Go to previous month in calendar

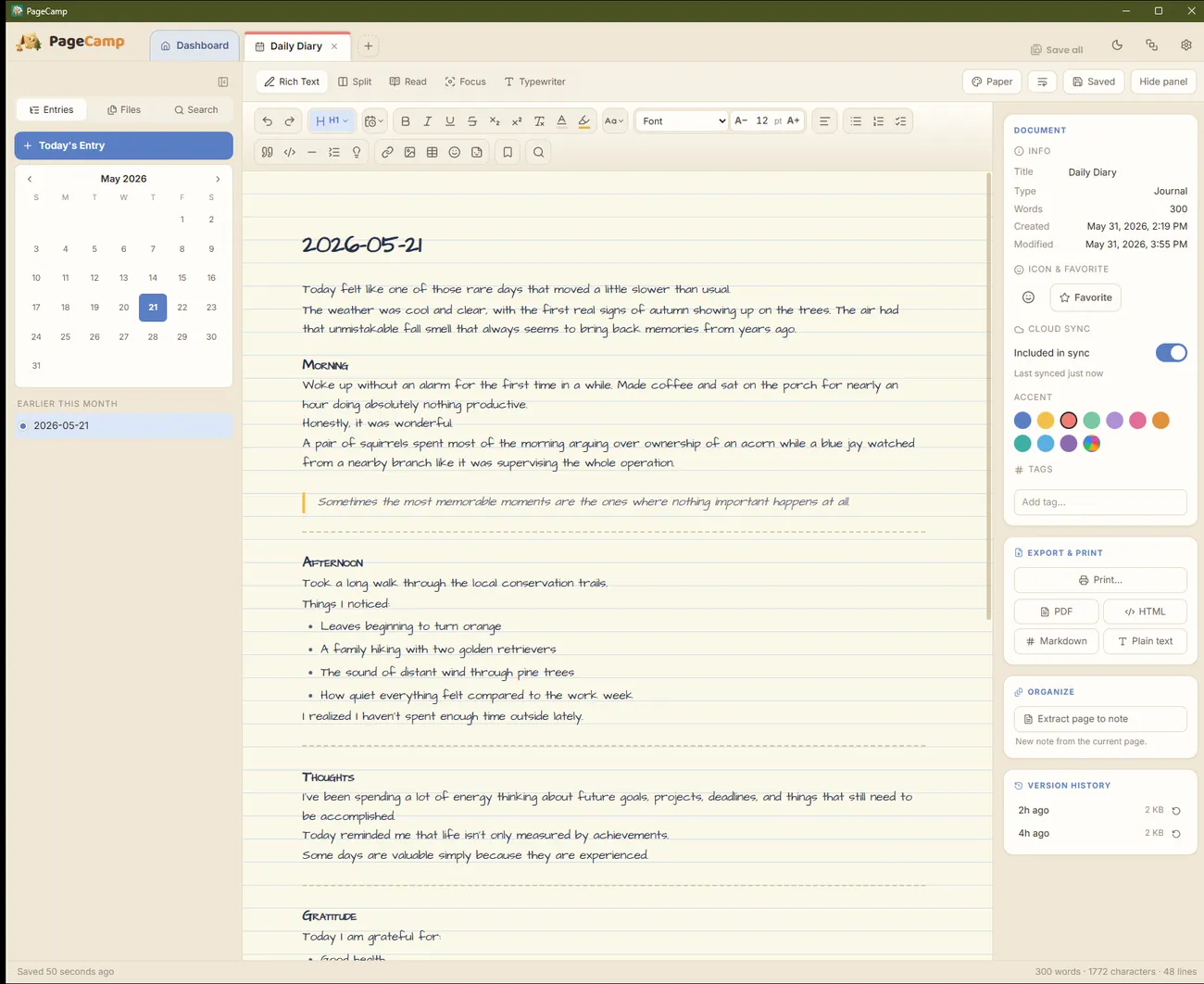30,179
